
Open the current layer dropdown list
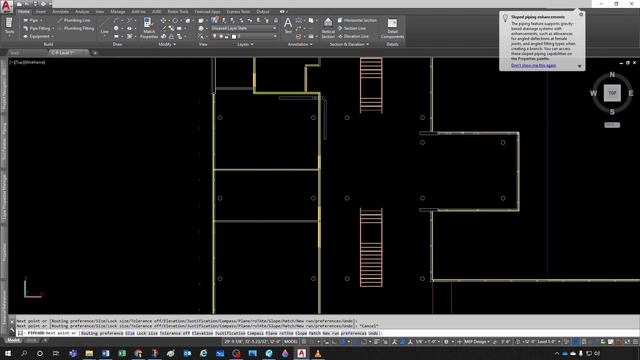(244, 36)
